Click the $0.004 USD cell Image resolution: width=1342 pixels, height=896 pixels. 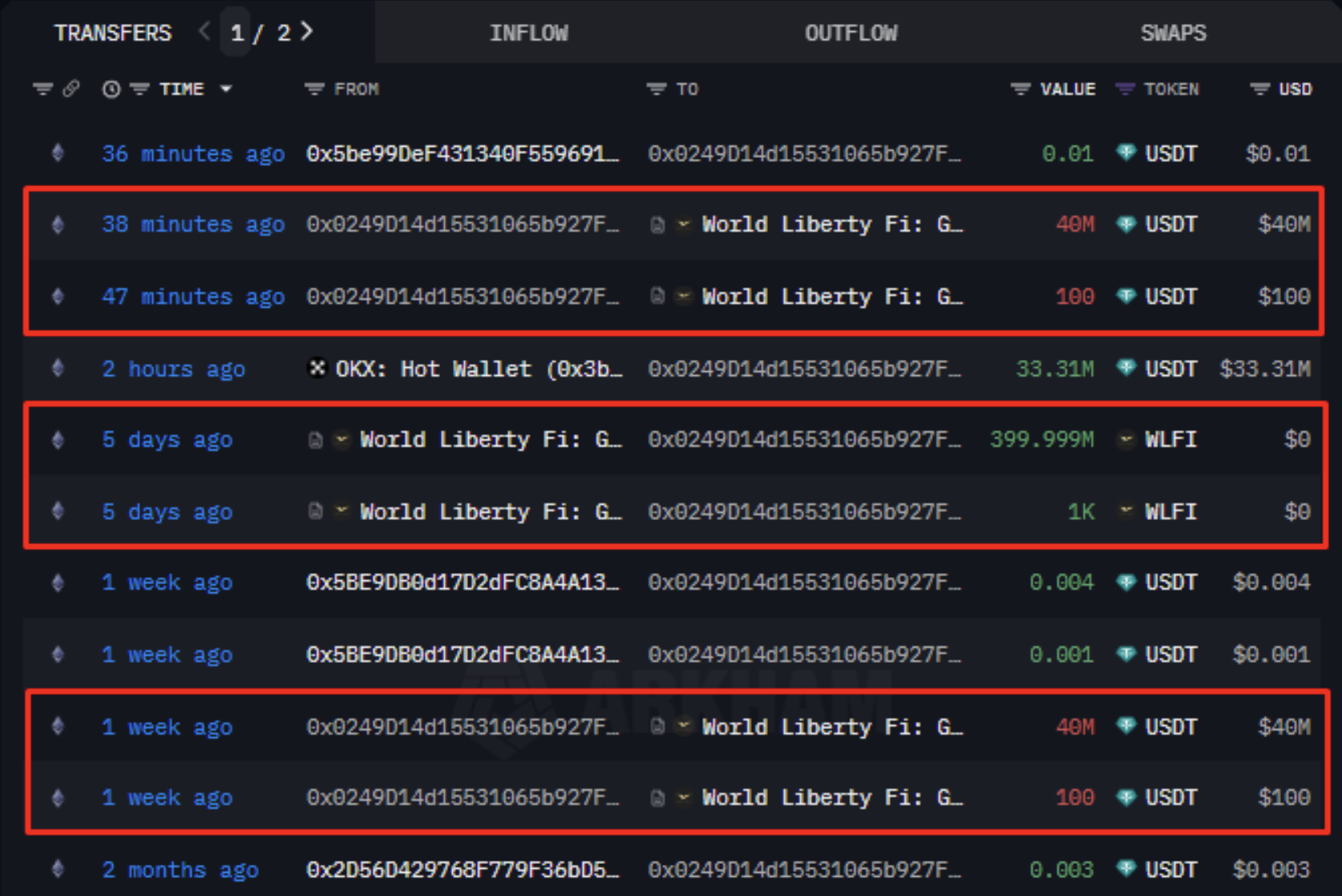tap(1271, 583)
